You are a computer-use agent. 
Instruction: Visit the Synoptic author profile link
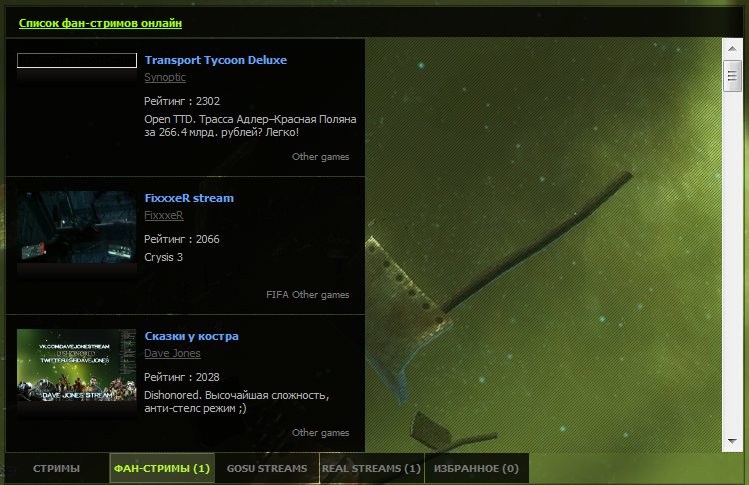165,77
